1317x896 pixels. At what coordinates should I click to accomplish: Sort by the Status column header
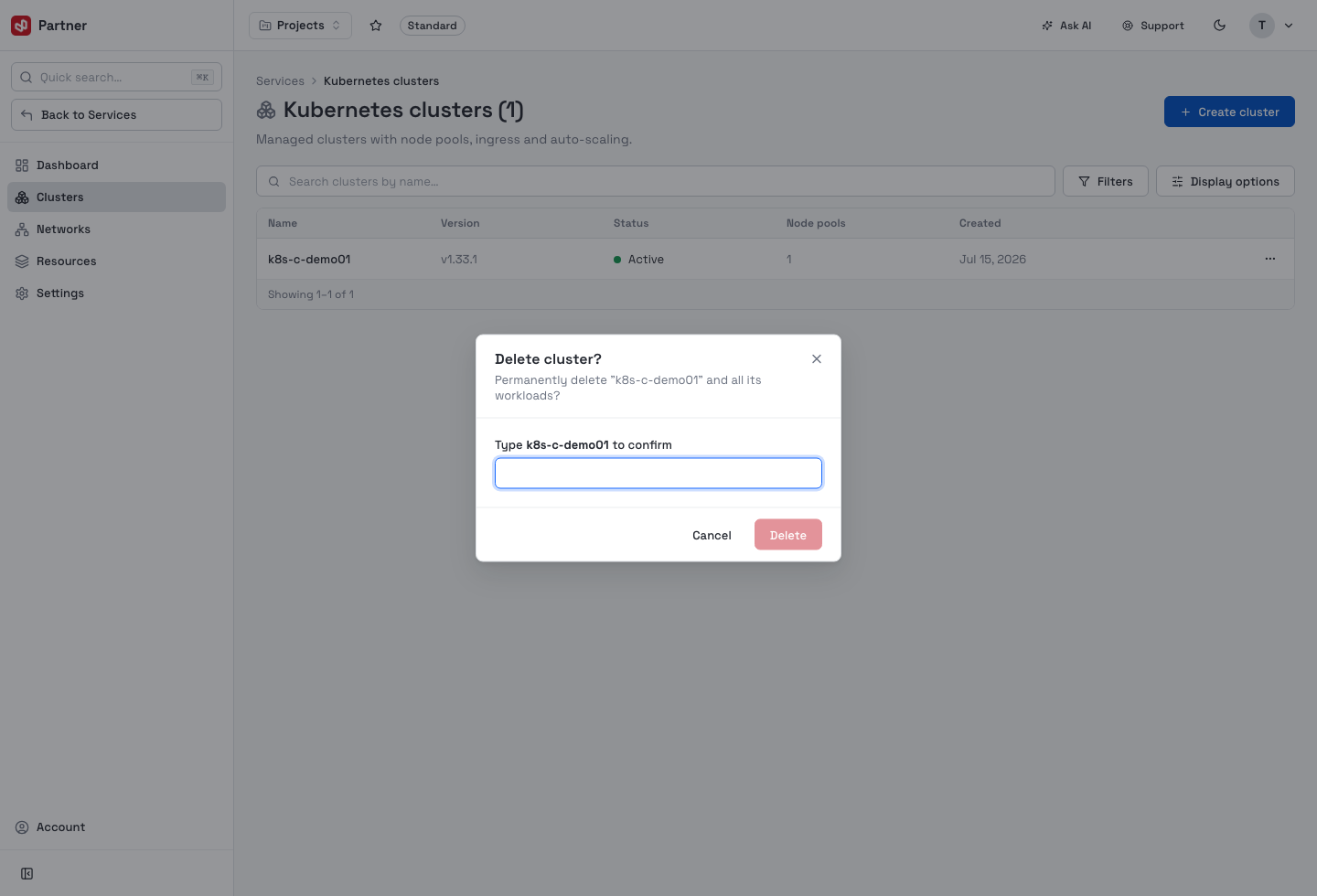pos(631,223)
